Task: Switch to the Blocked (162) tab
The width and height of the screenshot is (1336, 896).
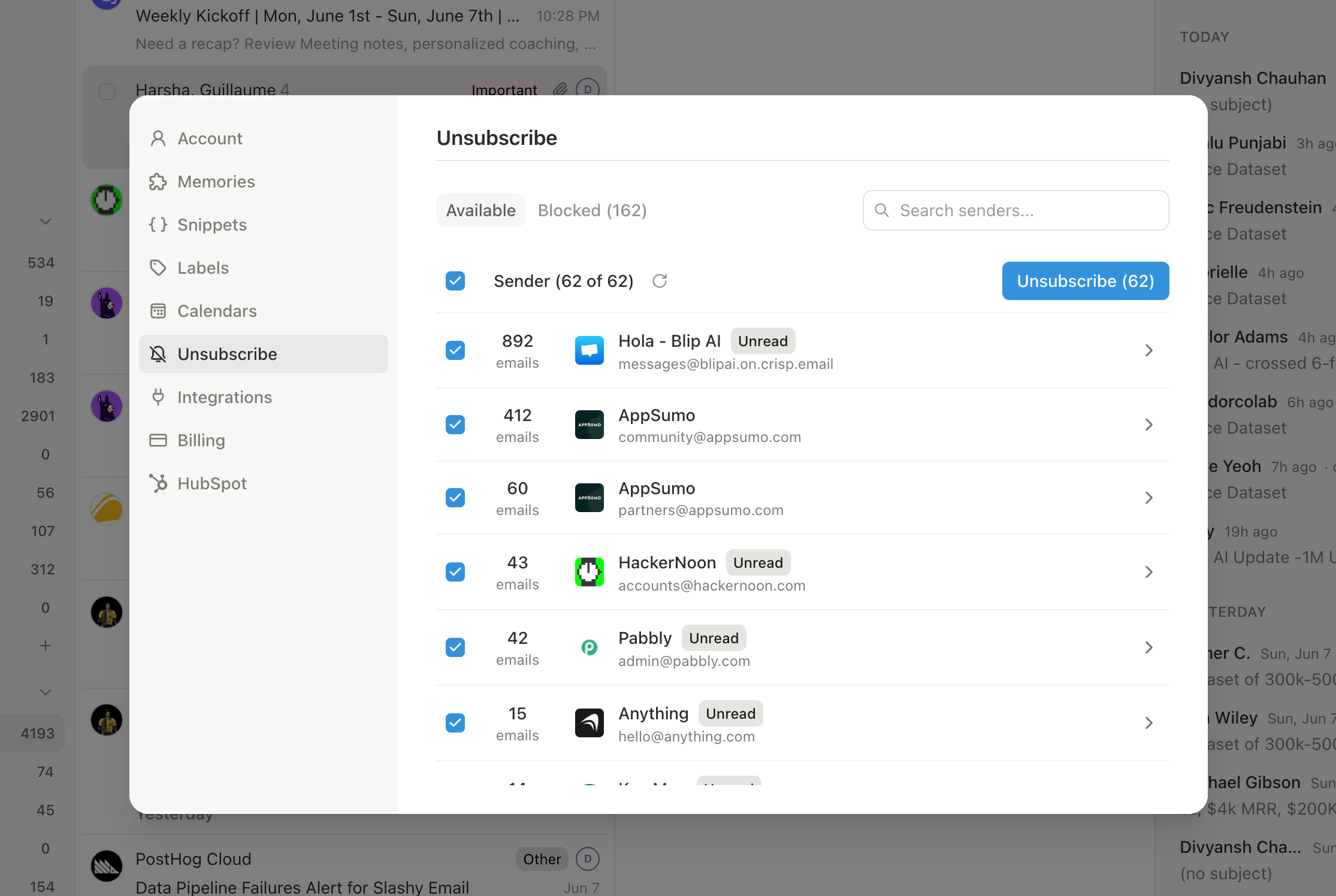Action: point(592,210)
